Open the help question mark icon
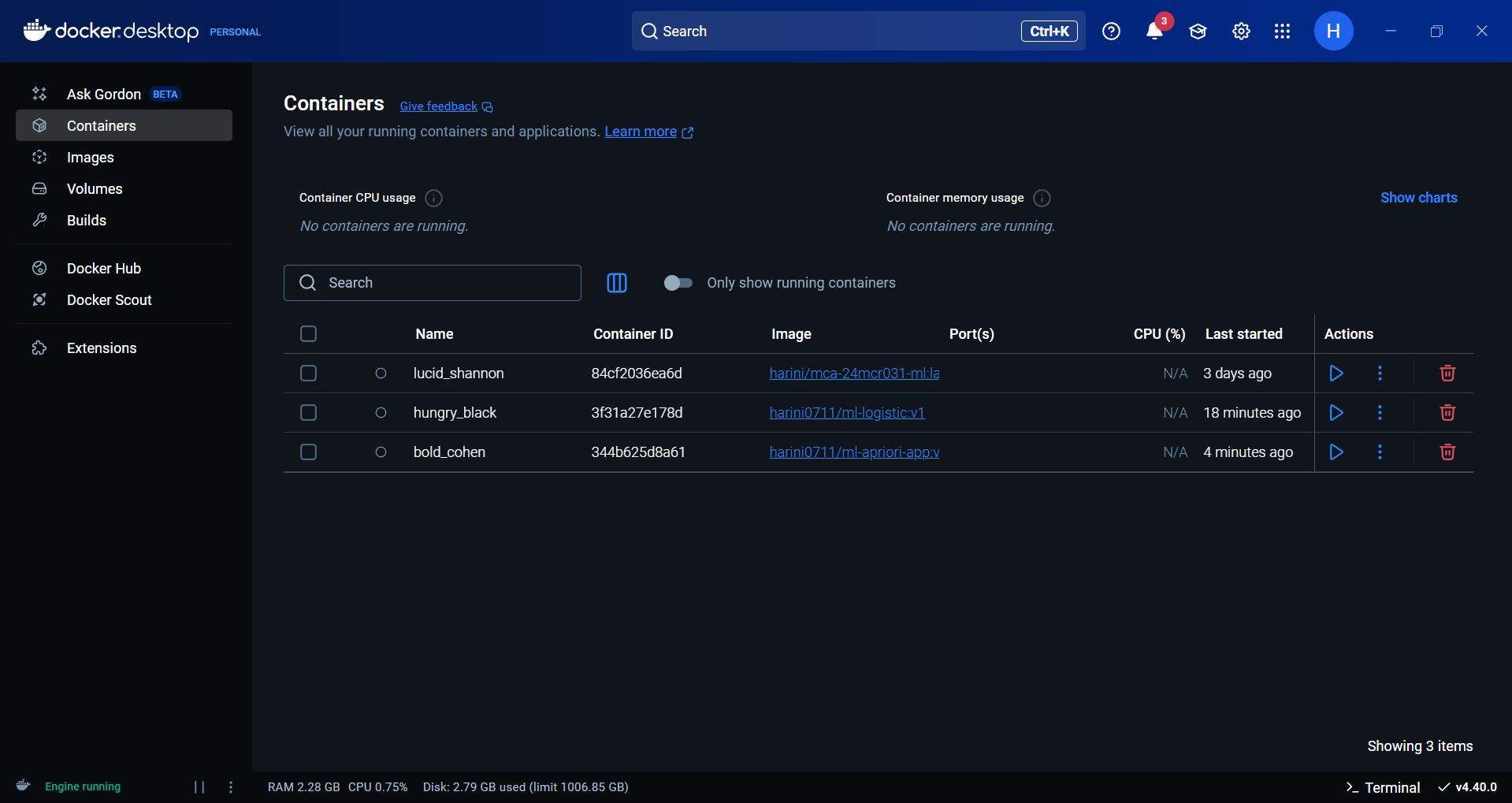The width and height of the screenshot is (1512, 803). 1111,32
